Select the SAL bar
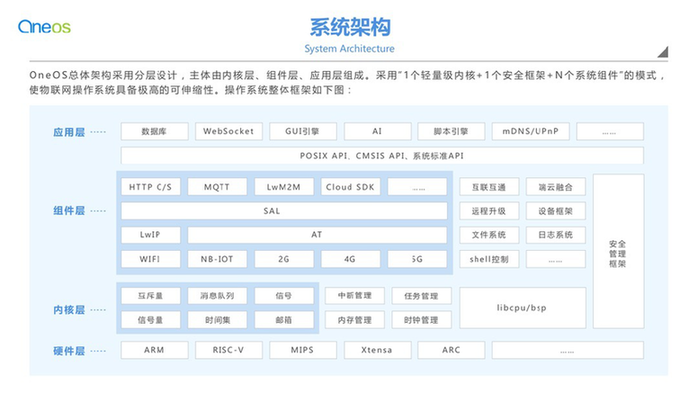 point(284,211)
